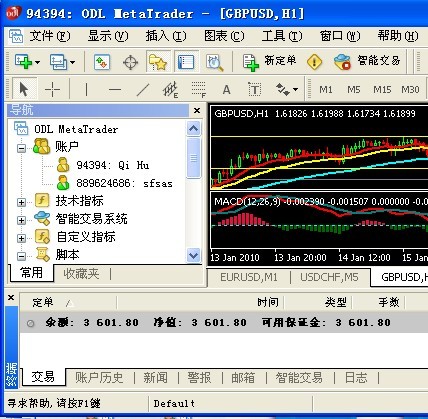Open the profiles dropdown arrow

click(73, 62)
